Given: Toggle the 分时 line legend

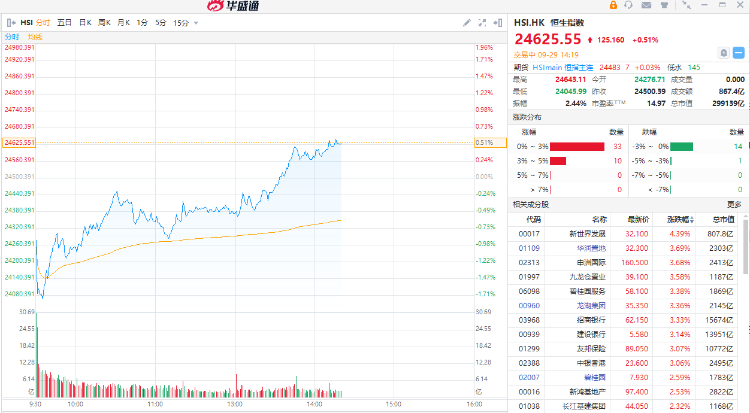Looking at the screenshot, I should pos(12,36).
